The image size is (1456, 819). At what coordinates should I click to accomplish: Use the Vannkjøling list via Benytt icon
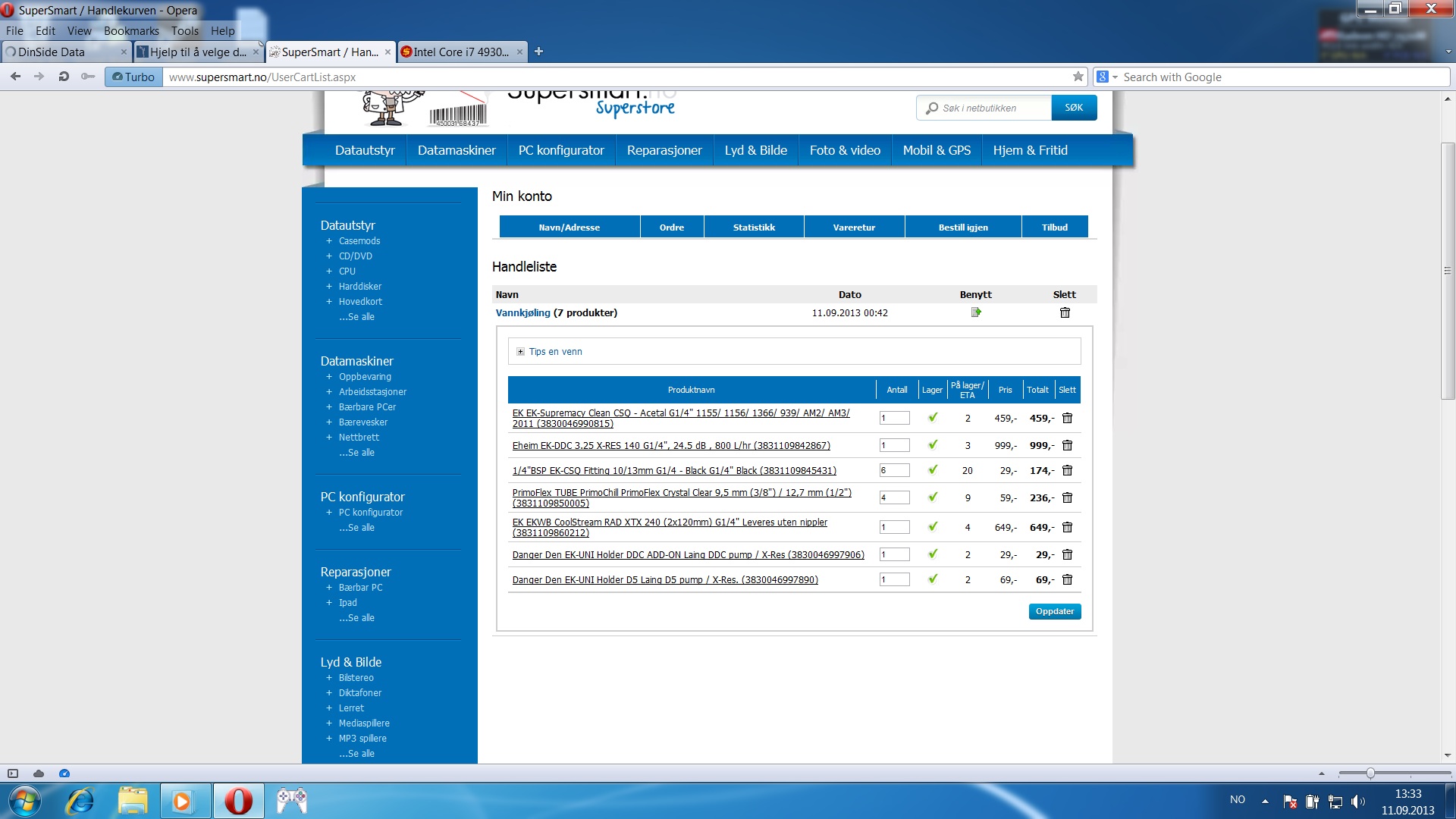click(x=976, y=312)
